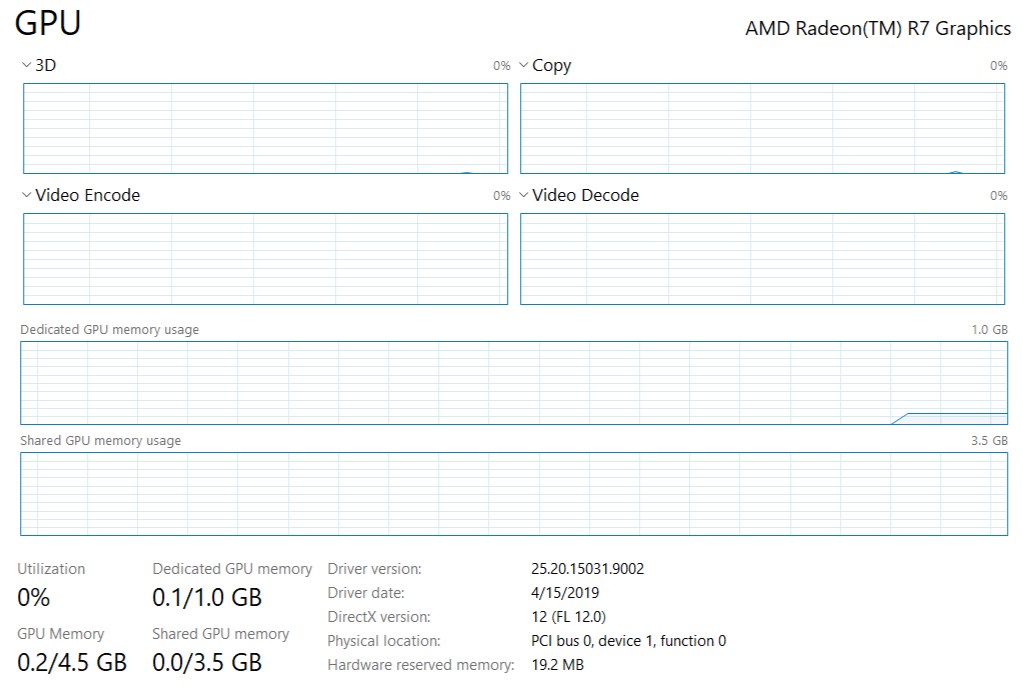Click the PCI bus 0, device 1 value
Image resolution: width=1022 pixels, height=699 pixels.
pos(628,641)
